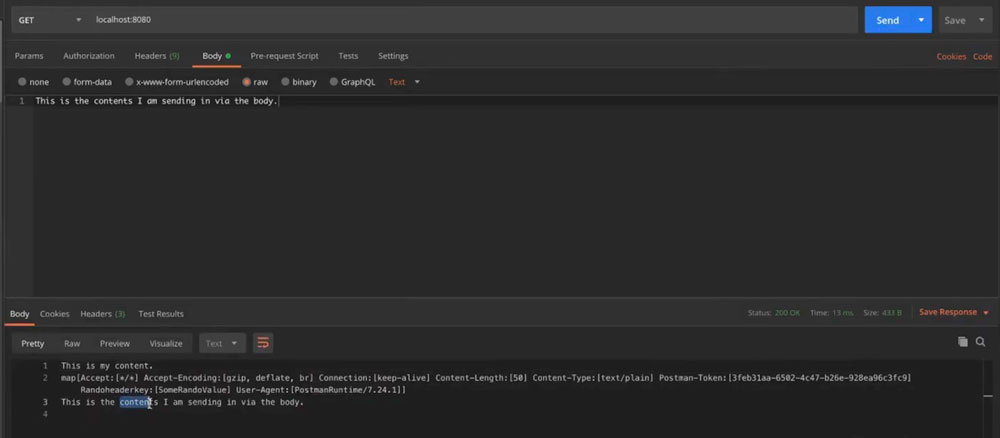
Task: Open the Pre-request Script tab
Action: [x=284, y=56]
